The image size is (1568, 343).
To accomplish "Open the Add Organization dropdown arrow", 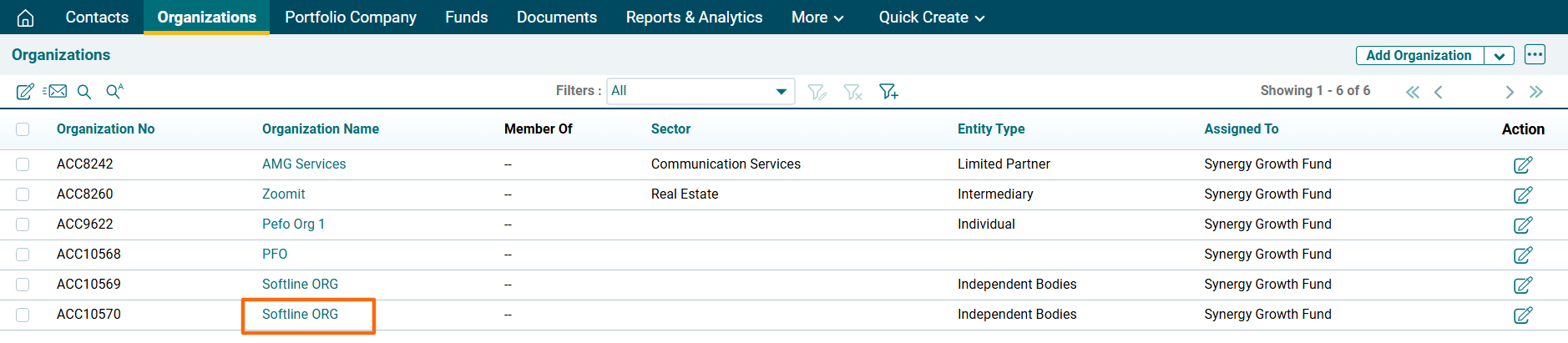I will pyautogui.click(x=1500, y=56).
